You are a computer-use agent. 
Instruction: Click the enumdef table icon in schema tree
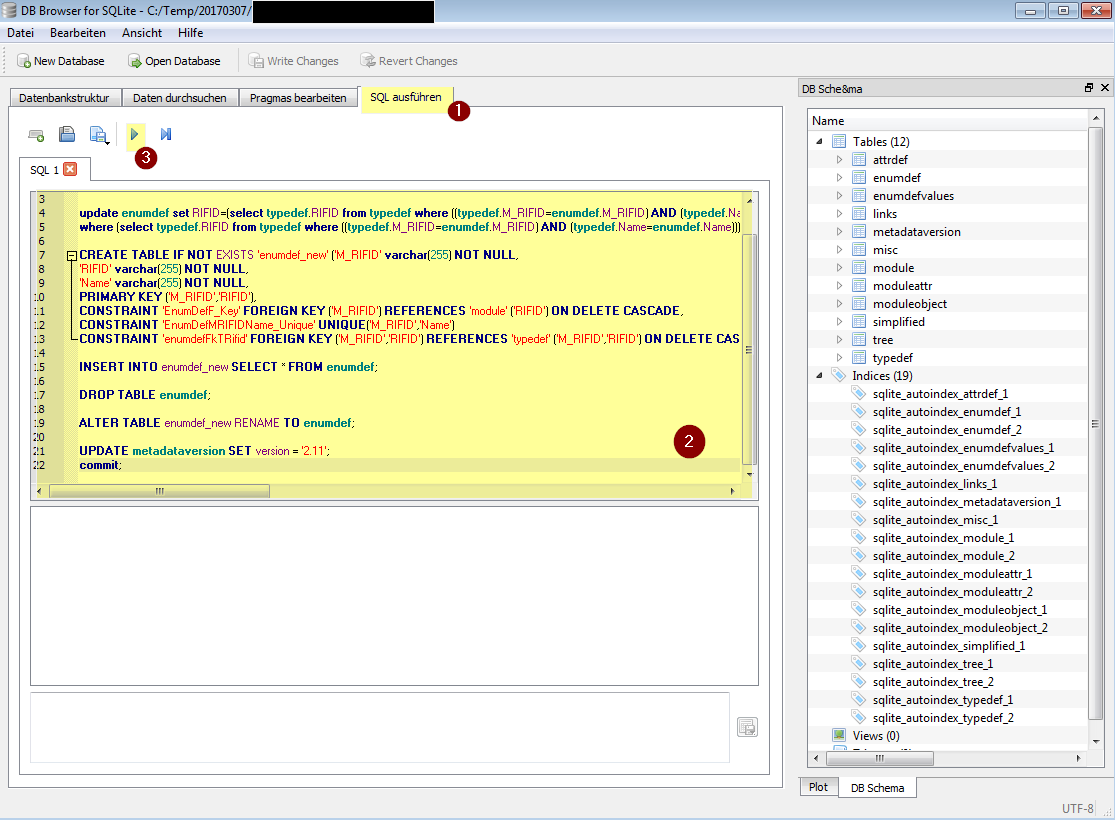point(859,178)
